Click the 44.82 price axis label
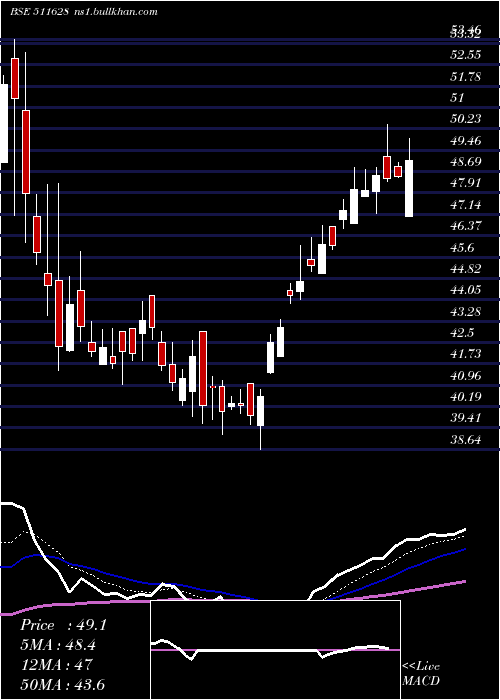Image resolution: width=500 pixels, height=700 pixels. click(466, 269)
